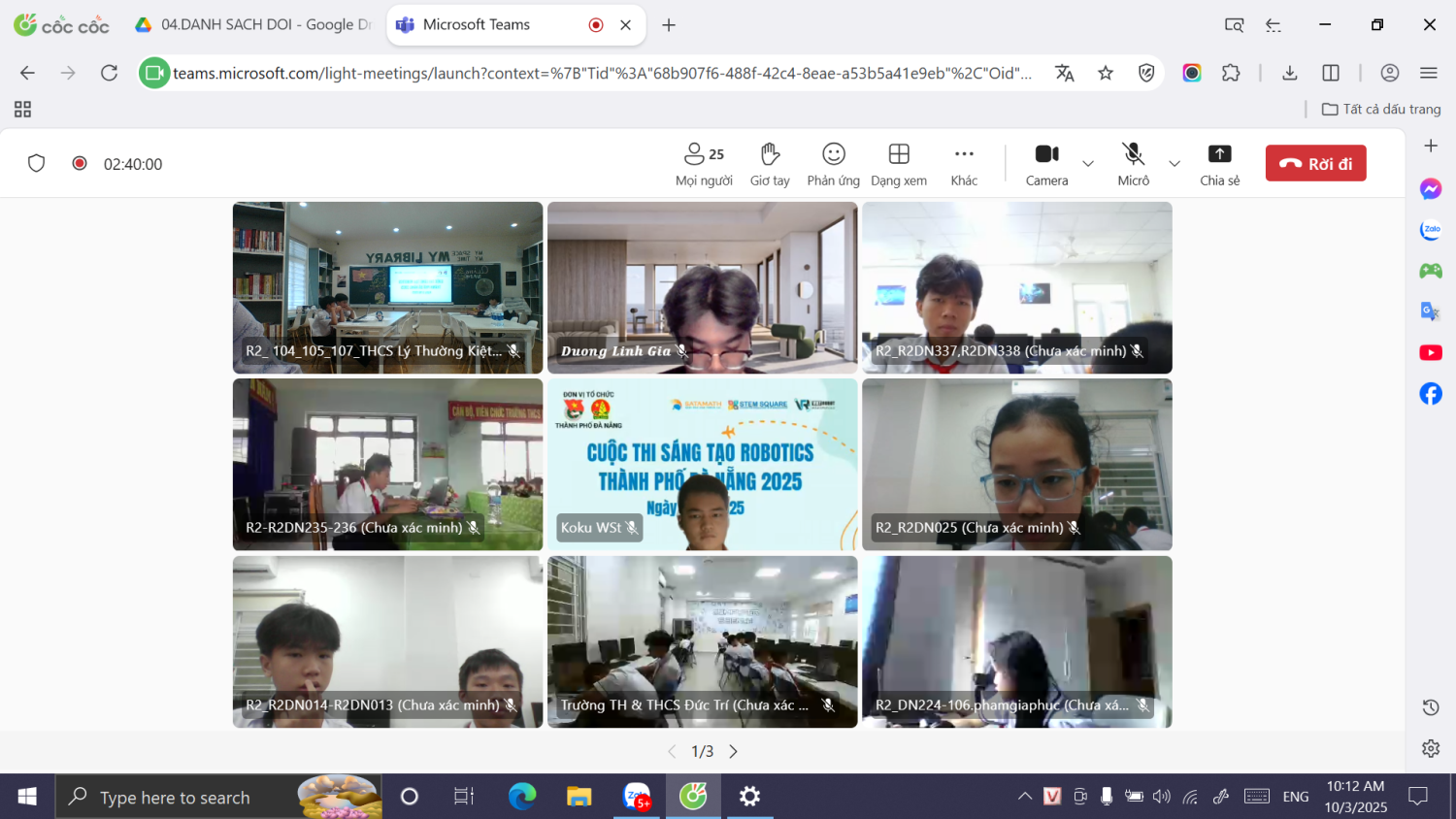
Task: Click the shield privacy icon in meeting
Action: [37, 164]
